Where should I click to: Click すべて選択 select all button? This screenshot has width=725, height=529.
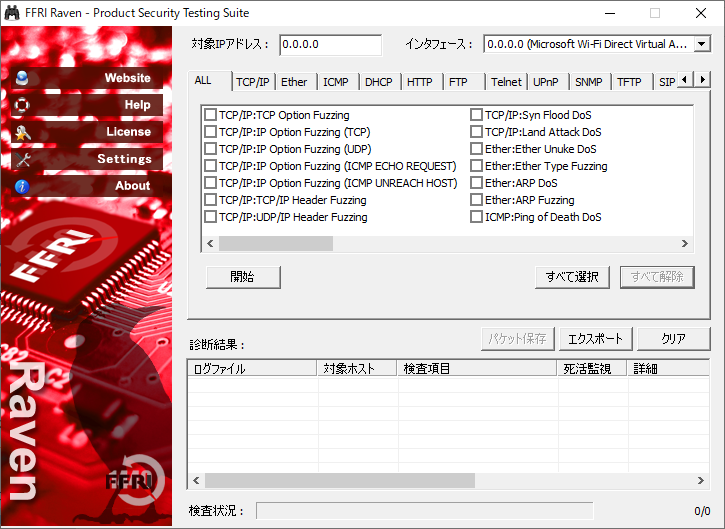point(572,277)
